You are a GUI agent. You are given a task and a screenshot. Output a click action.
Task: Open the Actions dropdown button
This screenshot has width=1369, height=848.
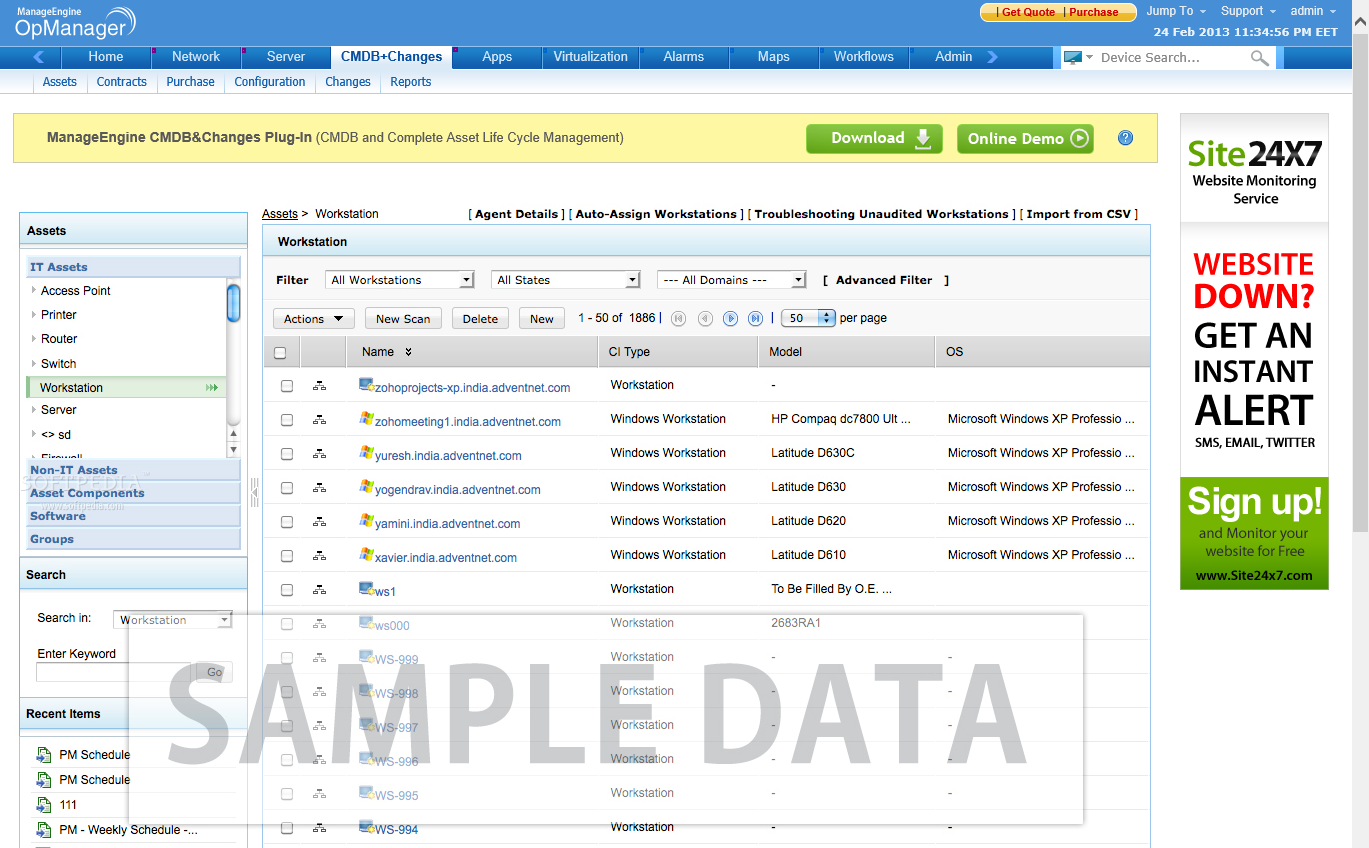(x=313, y=319)
